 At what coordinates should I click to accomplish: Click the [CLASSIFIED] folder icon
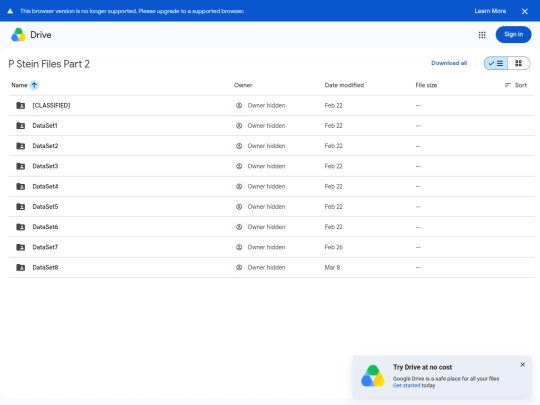[21, 105]
